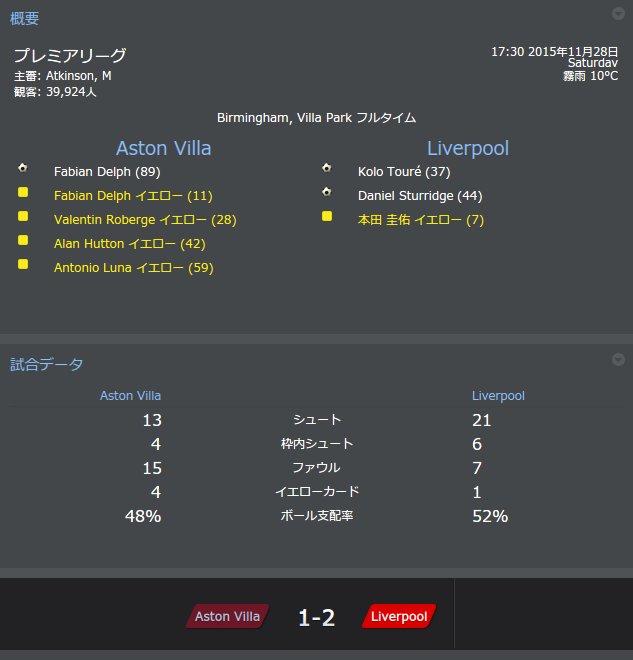
Task: Collapse the 概要 panel with its arrow
Action: click(x=618, y=14)
